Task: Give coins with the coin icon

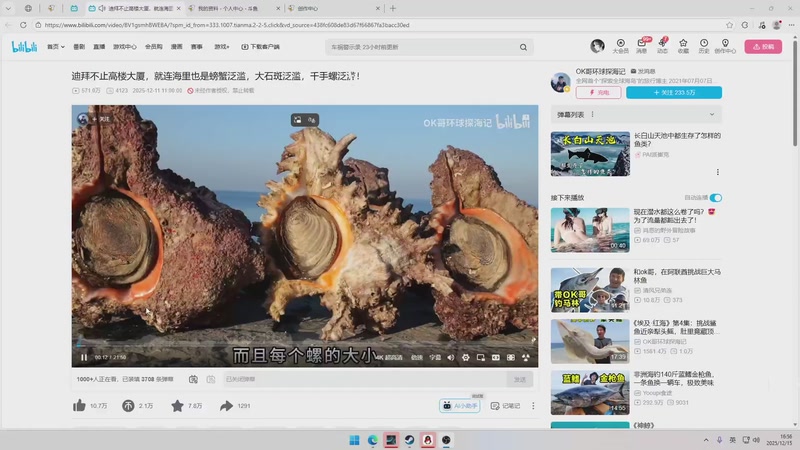Action: tap(128, 406)
